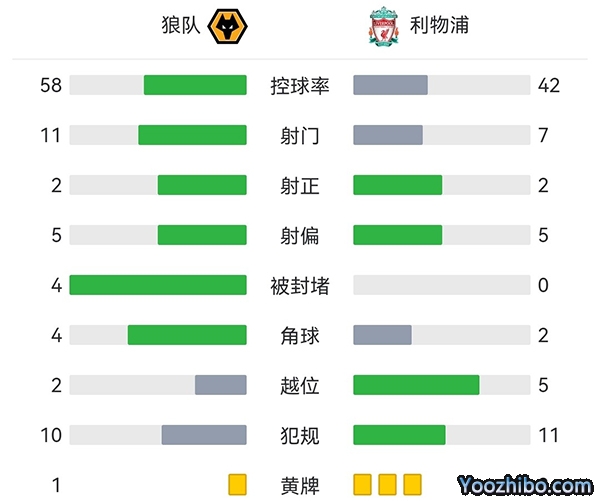Click the 射门 stat label
The image size is (600, 501).
pyautogui.click(x=300, y=135)
